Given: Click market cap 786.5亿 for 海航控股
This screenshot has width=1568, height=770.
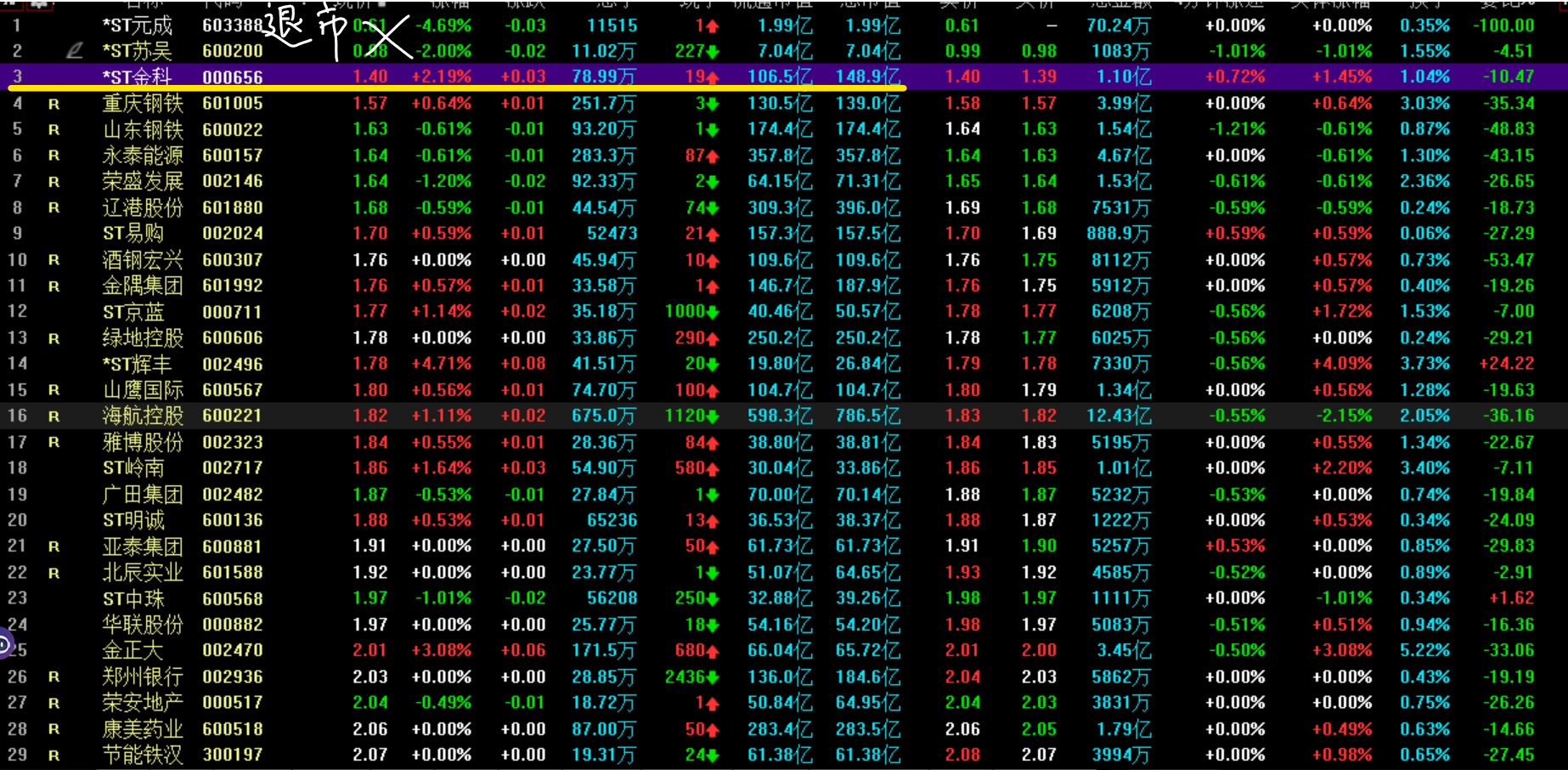Looking at the screenshot, I should (x=868, y=416).
